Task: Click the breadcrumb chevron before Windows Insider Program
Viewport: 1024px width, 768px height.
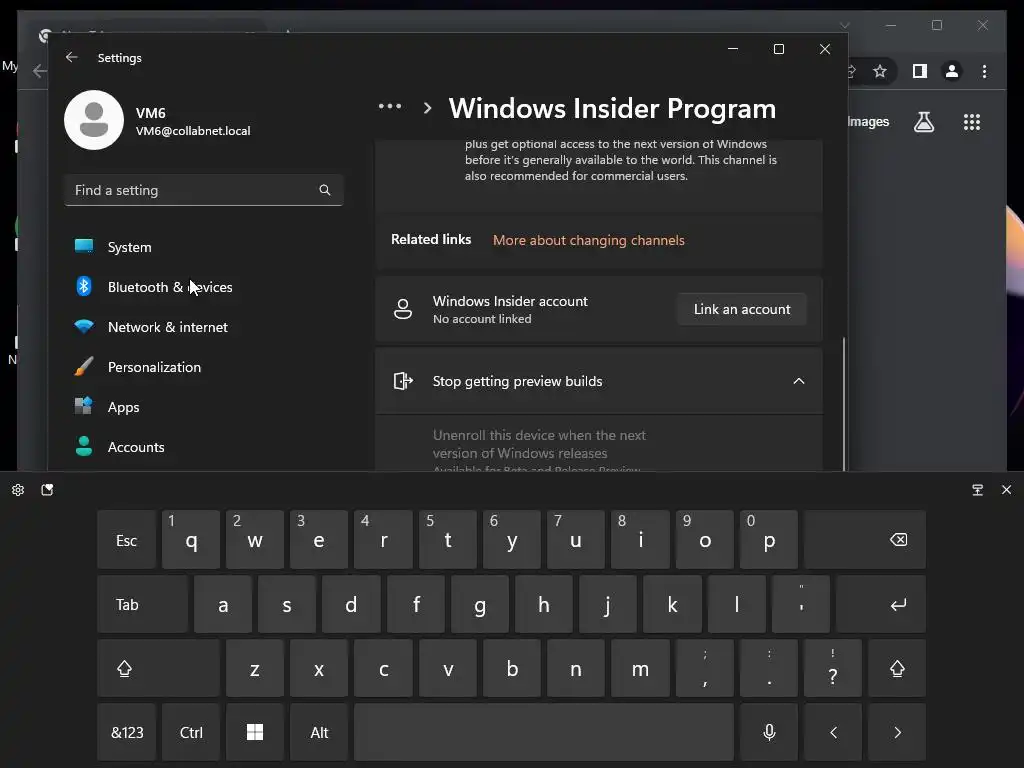Action: tap(427, 108)
